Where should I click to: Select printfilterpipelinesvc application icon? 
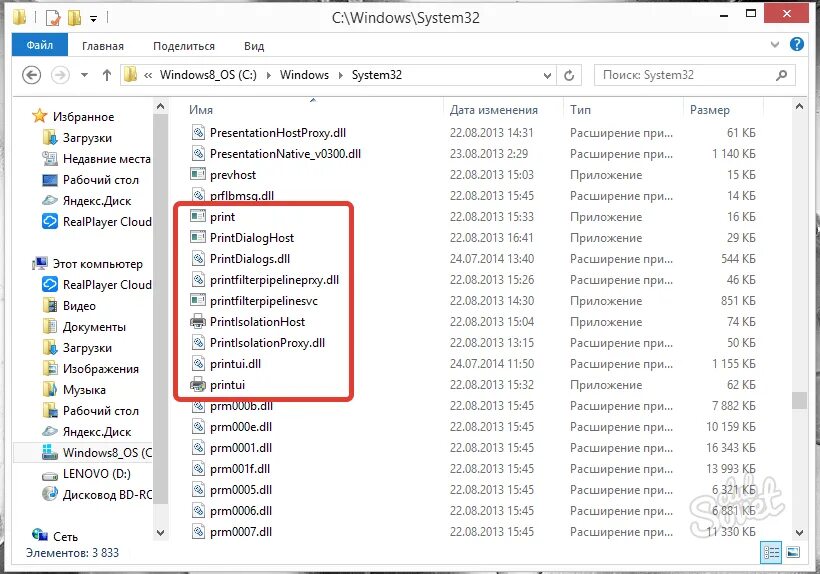pyautogui.click(x=198, y=301)
